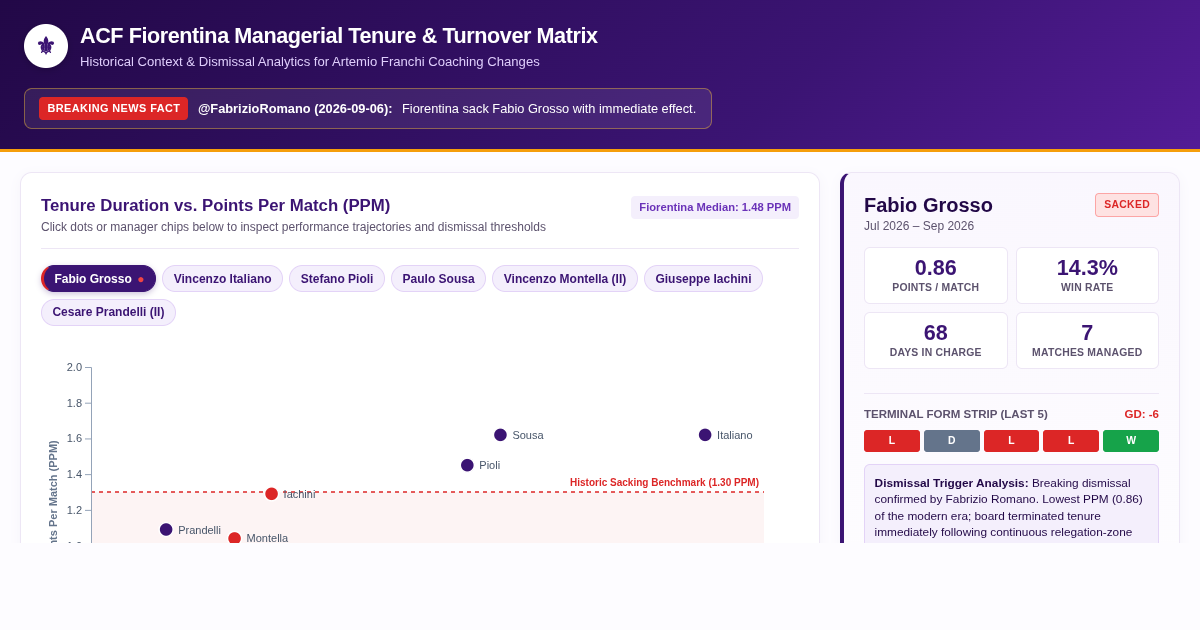Screen dimensions: 1200x630
Task: Click the @FabrizioRomano (2026-09-06) handle text
Action: [295, 108]
